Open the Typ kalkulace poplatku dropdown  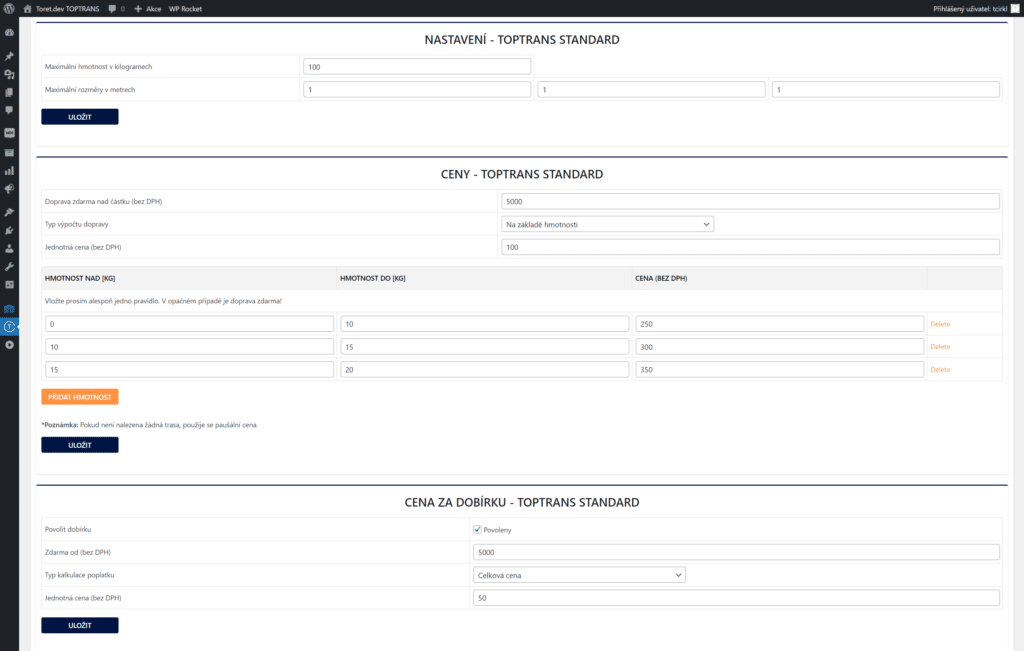tap(579, 575)
